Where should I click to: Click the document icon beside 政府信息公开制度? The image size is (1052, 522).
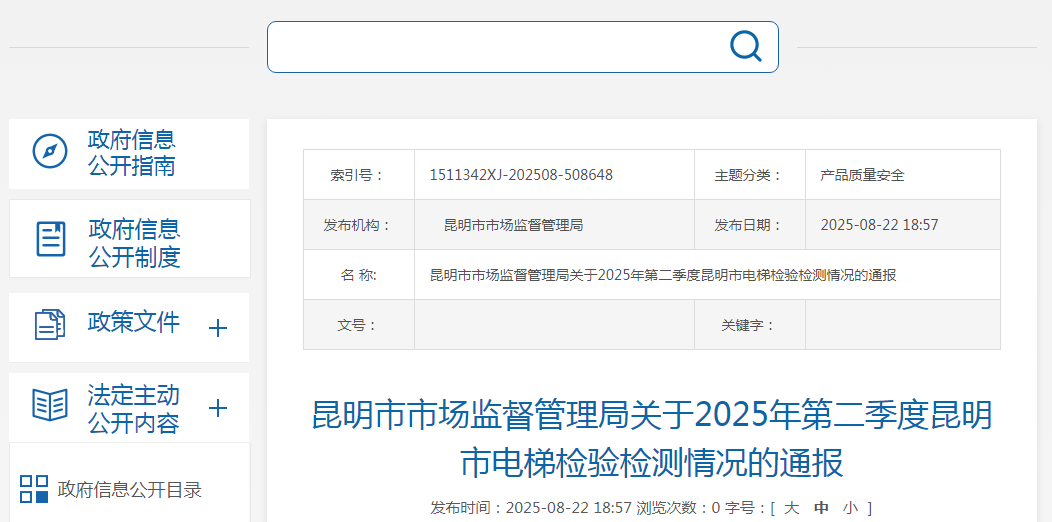pyautogui.click(x=51, y=239)
